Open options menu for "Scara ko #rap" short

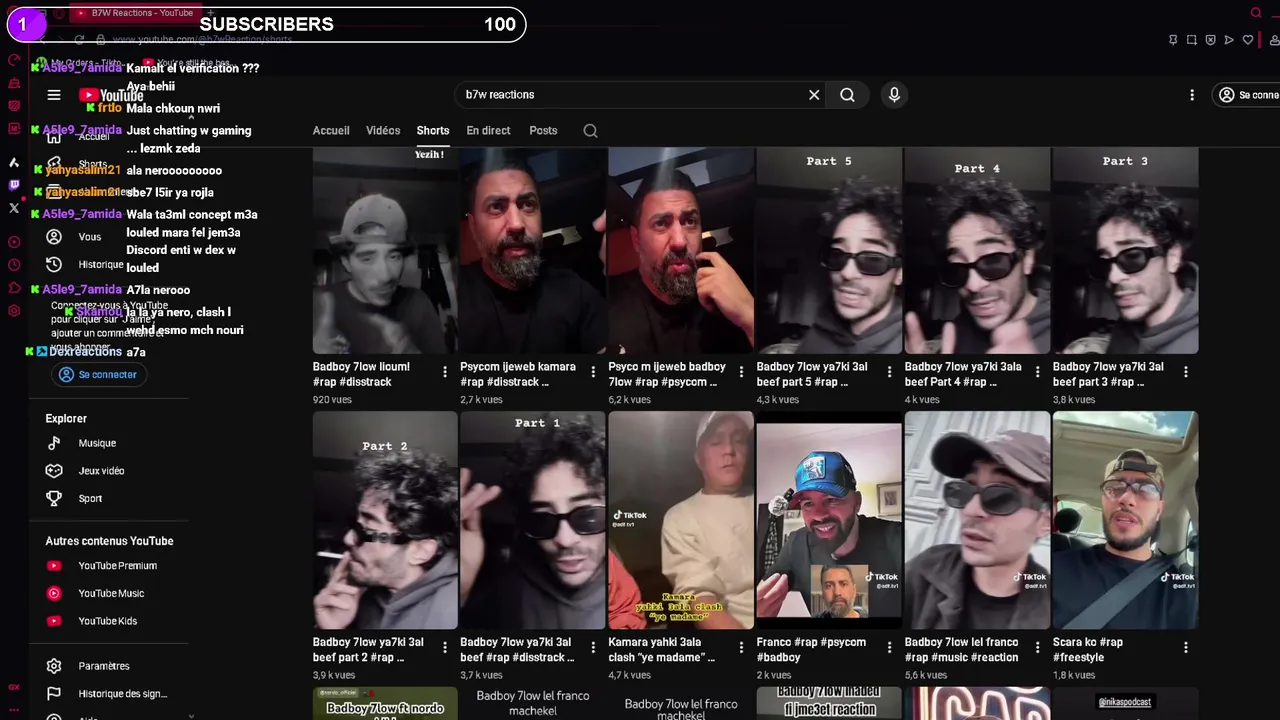coord(1185,648)
